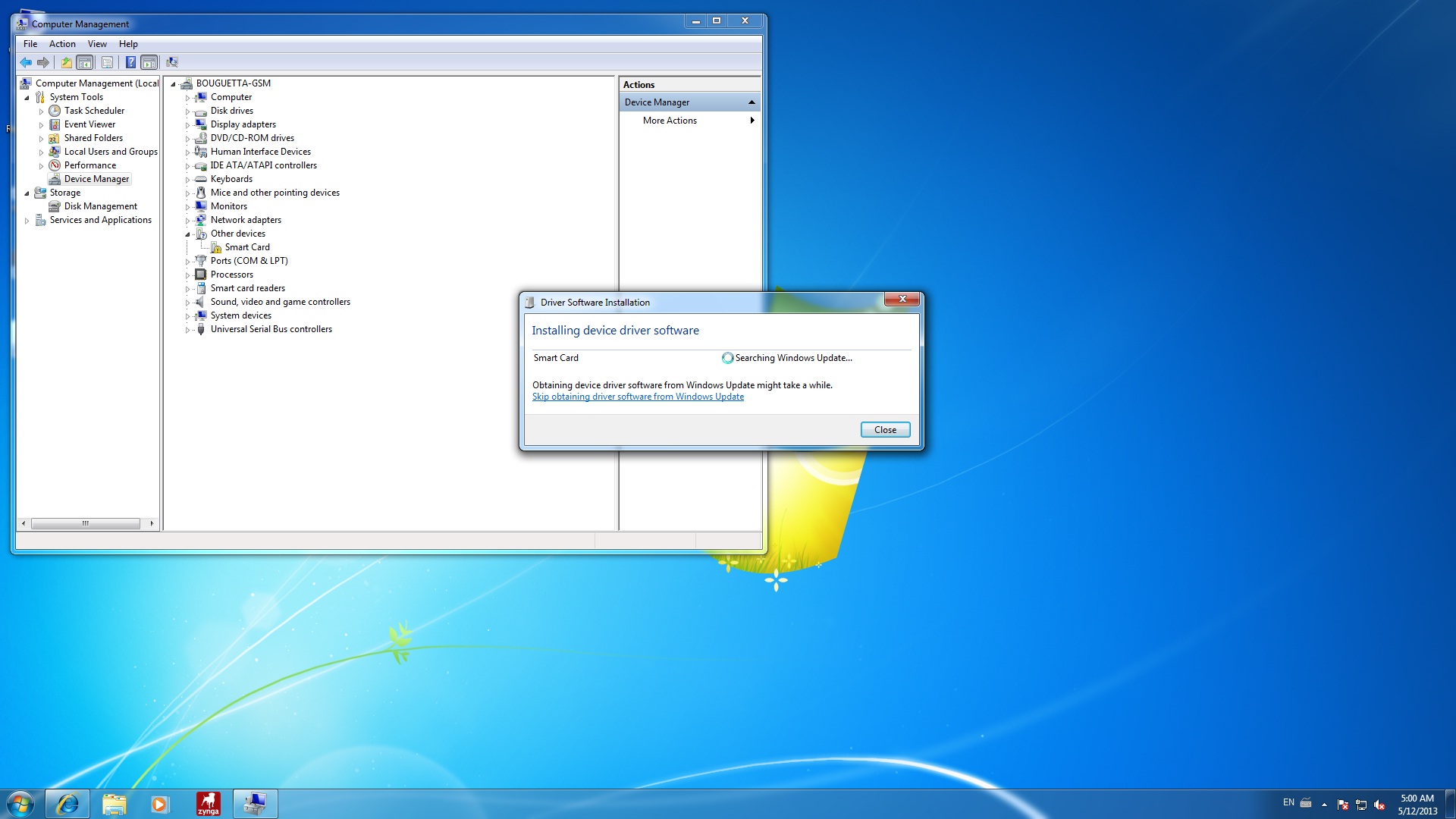Select Services and Applications node
The width and height of the screenshot is (1456, 819).
click(101, 220)
